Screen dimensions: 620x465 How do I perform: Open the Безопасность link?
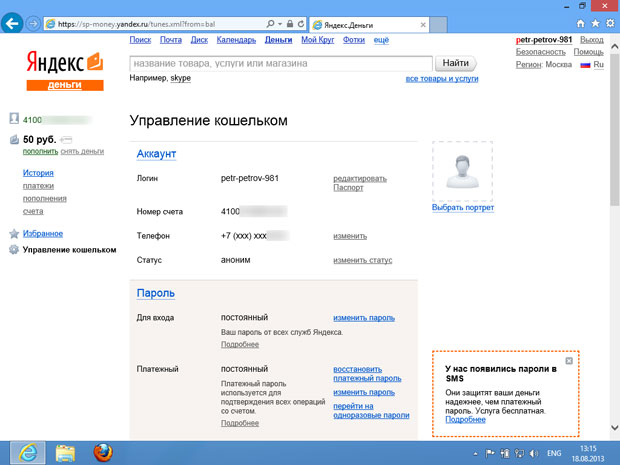(541, 52)
